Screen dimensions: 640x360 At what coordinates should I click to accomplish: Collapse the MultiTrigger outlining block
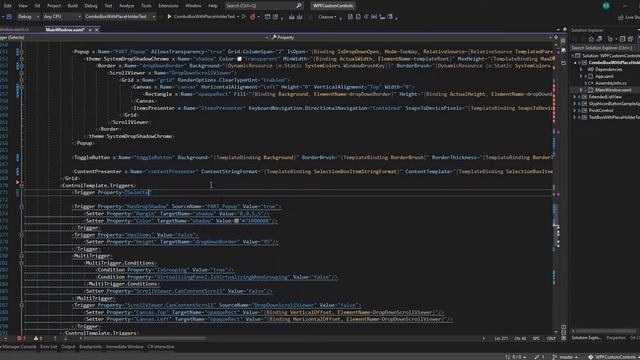point(21,256)
